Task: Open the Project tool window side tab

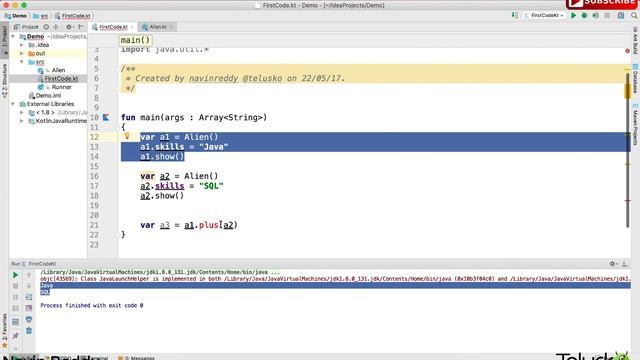Action: (4, 39)
